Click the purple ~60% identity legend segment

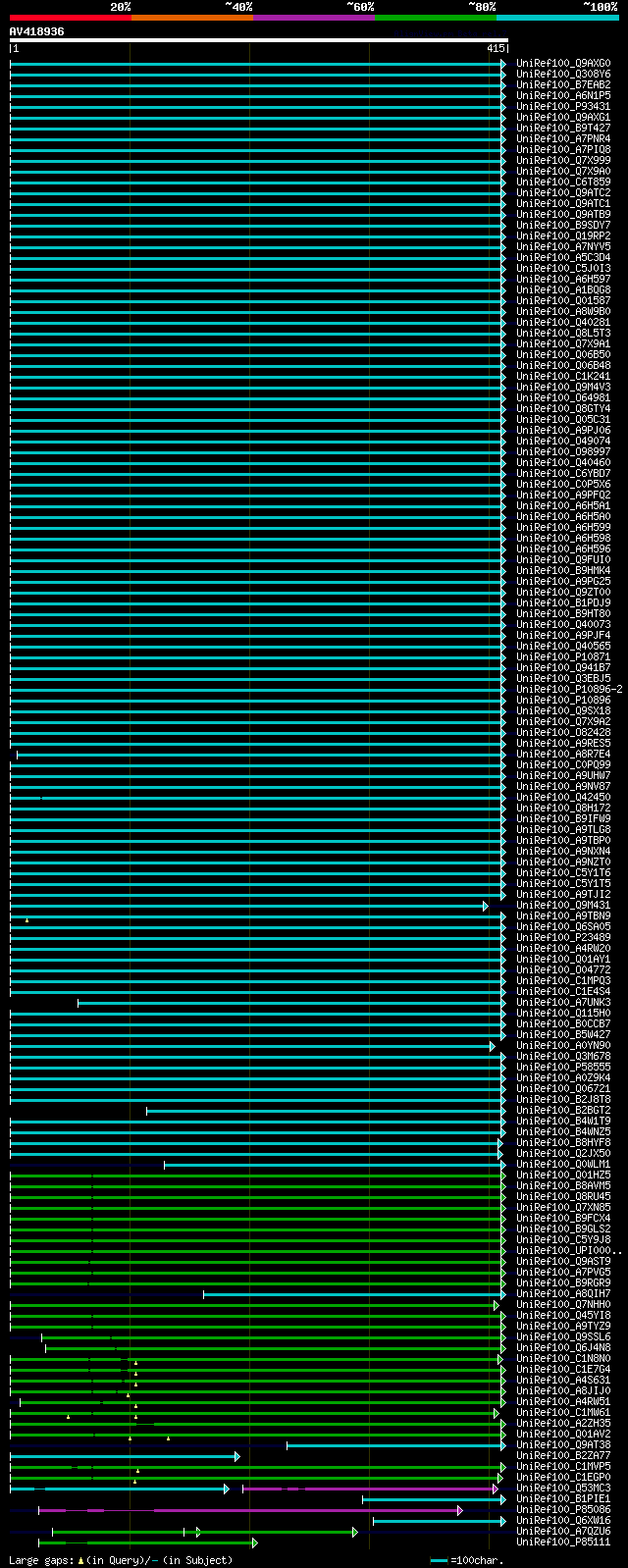[x=314, y=18]
